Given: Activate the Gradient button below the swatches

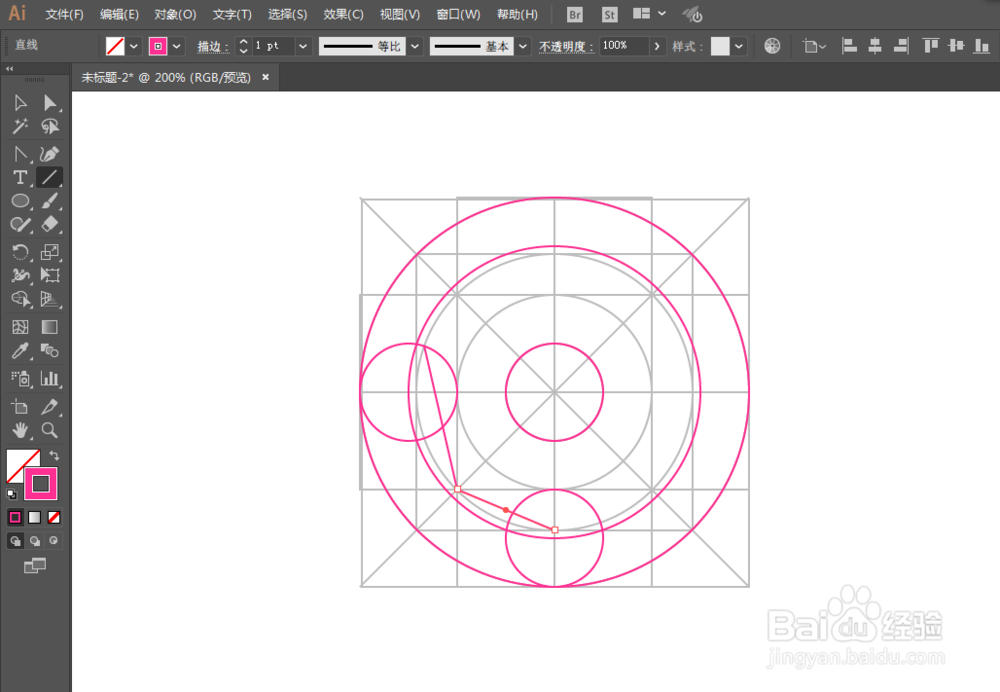Looking at the screenshot, I should click(x=35, y=517).
